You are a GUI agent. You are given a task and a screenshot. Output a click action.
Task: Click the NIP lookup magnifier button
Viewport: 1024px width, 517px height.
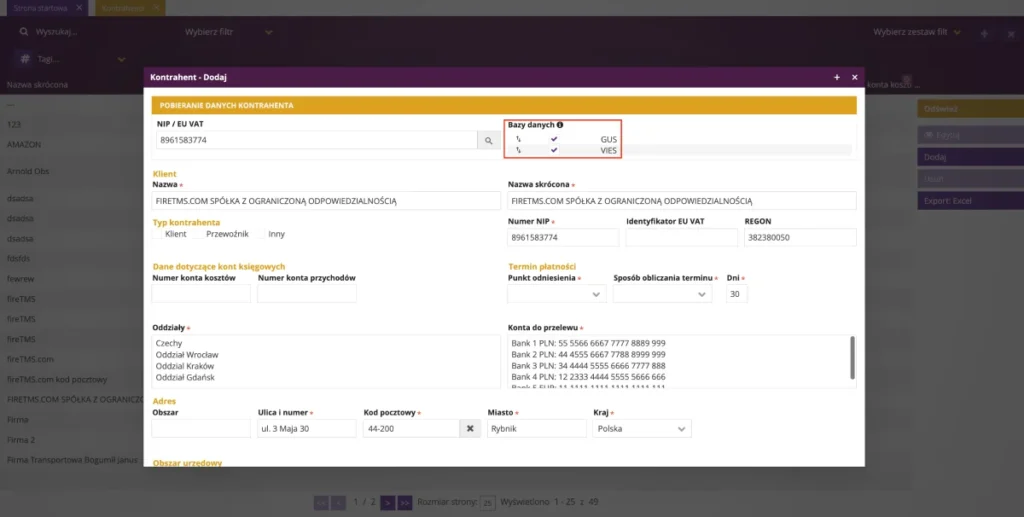(x=488, y=140)
